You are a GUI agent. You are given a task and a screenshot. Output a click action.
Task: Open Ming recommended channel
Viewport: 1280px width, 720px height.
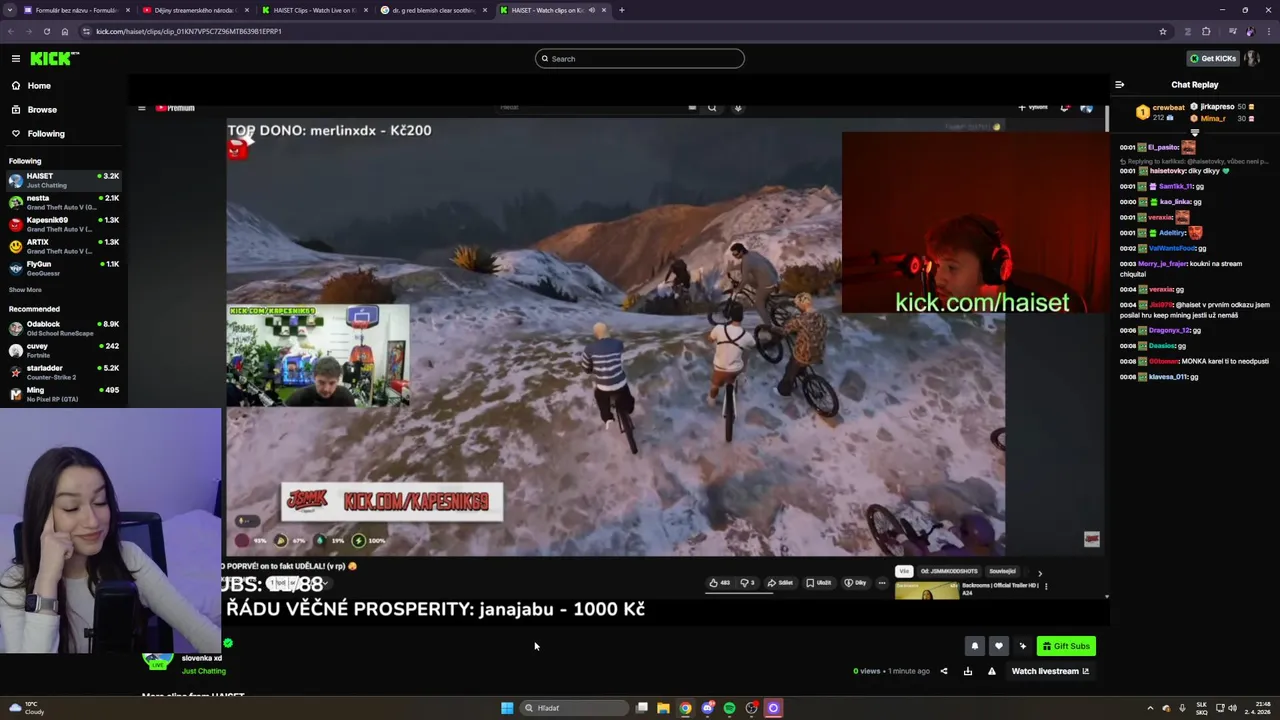click(64, 394)
